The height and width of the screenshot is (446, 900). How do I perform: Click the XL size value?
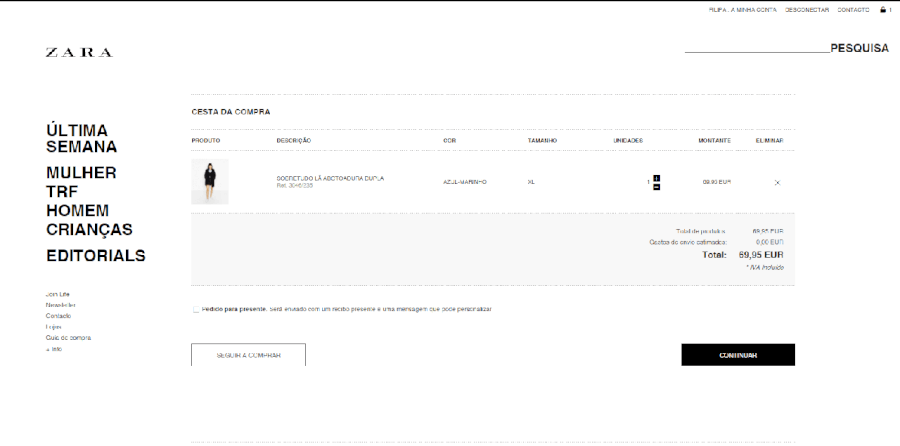tap(531, 182)
